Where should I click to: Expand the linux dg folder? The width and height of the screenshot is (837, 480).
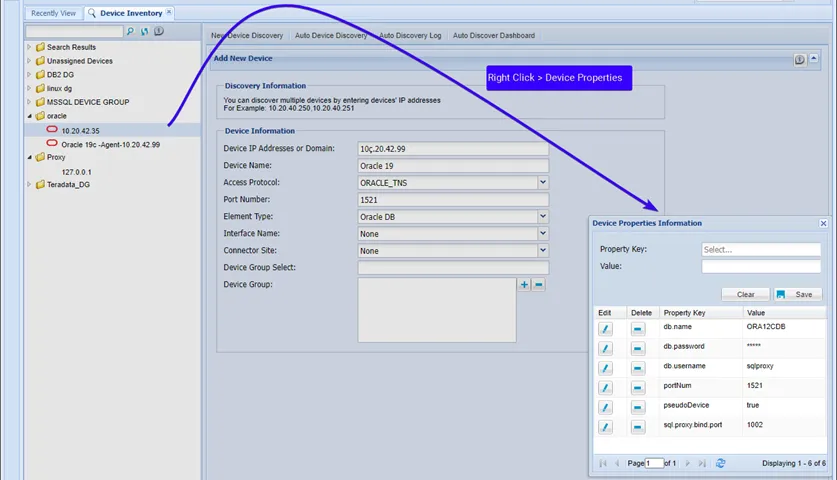29,88
